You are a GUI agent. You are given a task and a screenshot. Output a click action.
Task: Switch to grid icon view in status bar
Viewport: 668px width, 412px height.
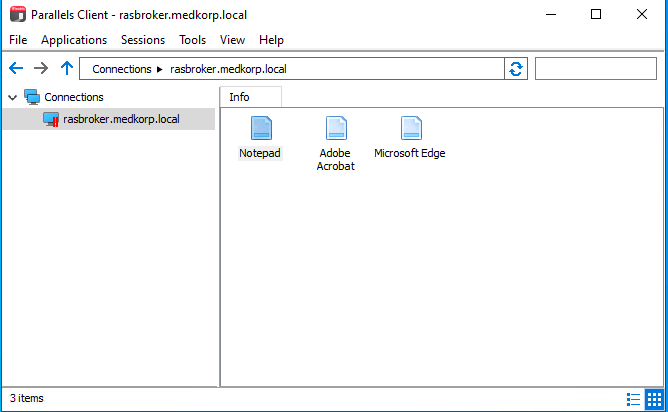click(x=654, y=399)
